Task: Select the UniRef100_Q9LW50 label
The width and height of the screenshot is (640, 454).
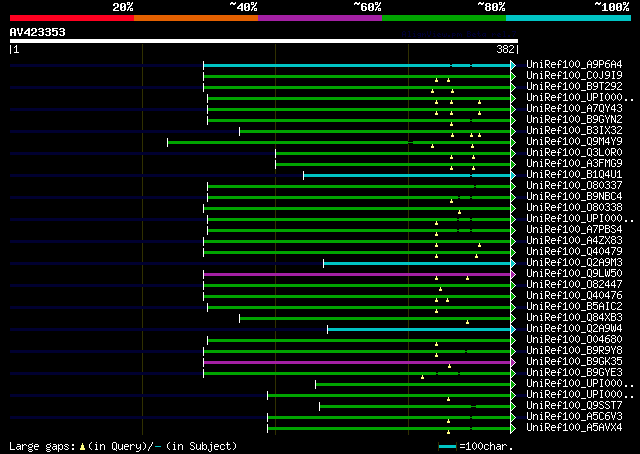Action: coord(574,274)
